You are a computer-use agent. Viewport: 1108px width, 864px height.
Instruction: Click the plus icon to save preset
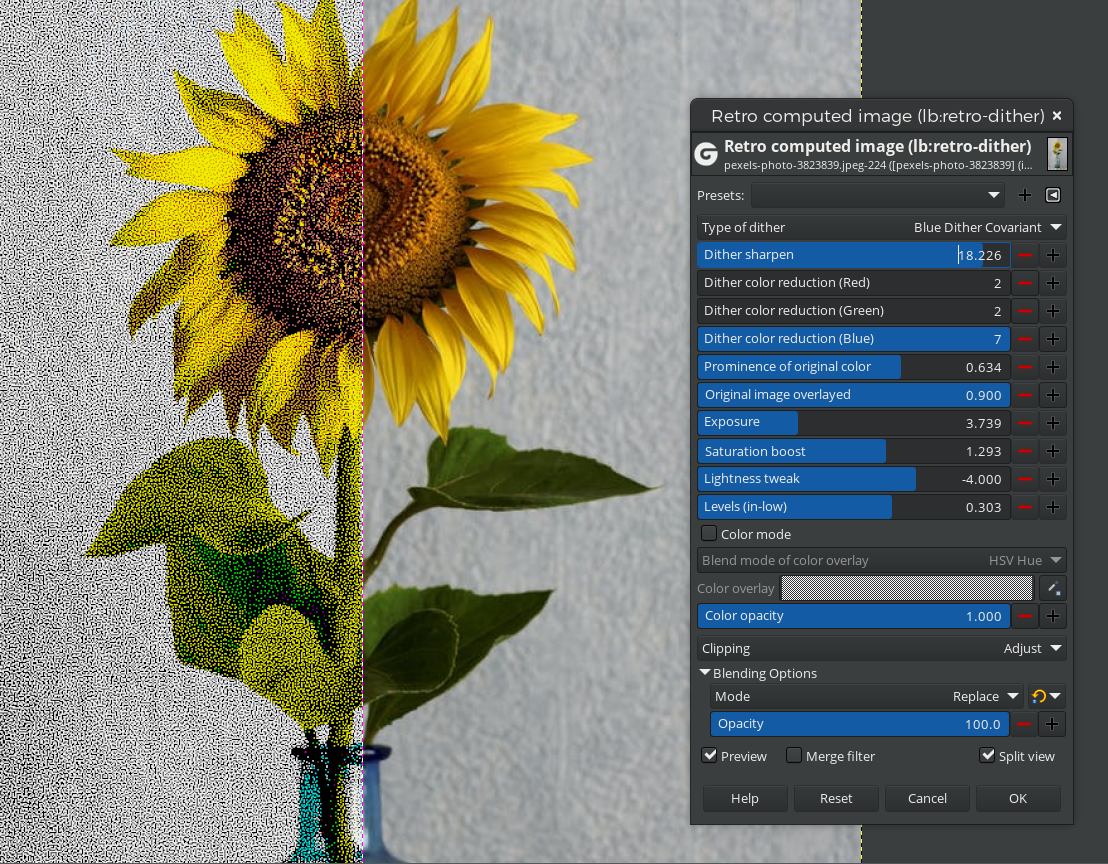click(x=1025, y=195)
